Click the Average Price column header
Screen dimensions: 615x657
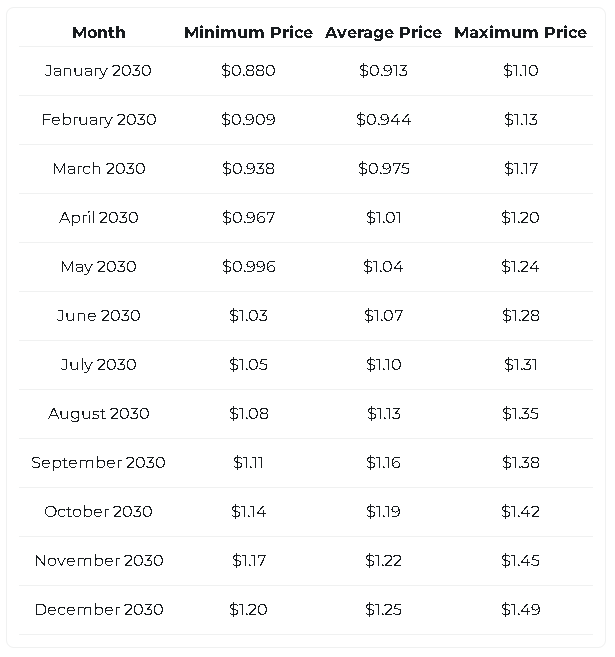tap(383, 32)
